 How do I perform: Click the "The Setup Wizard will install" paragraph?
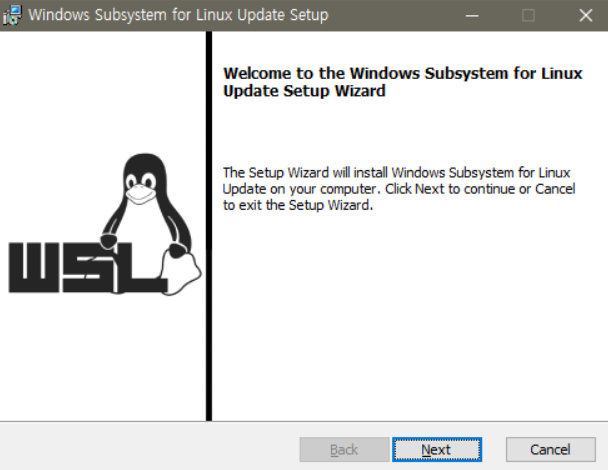399,189
